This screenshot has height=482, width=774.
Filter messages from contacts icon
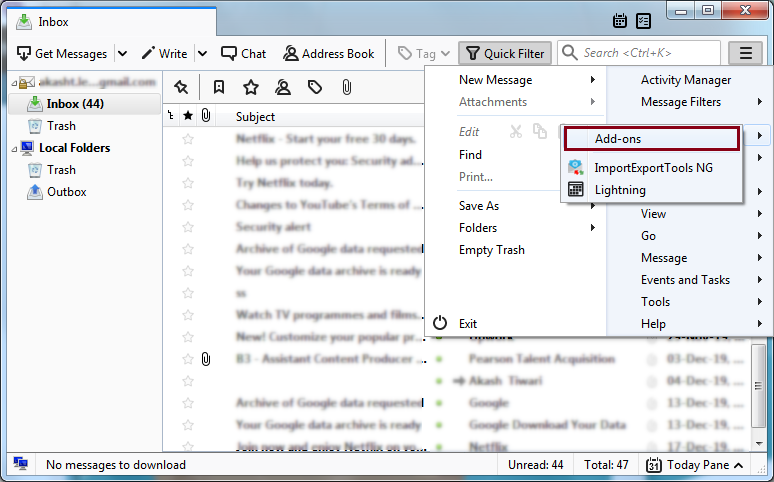(283, 88)
